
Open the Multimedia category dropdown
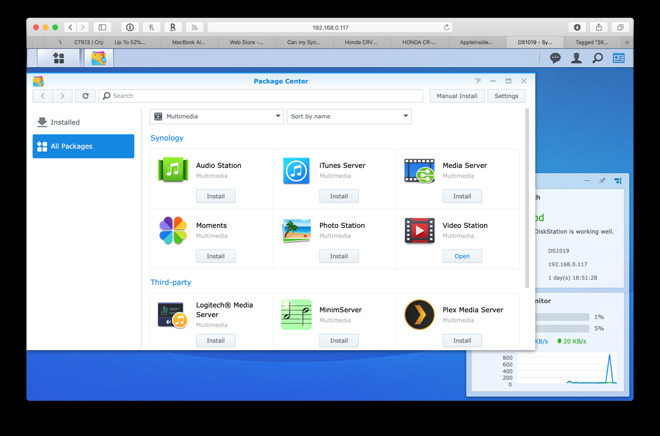(x=217, y=117)
